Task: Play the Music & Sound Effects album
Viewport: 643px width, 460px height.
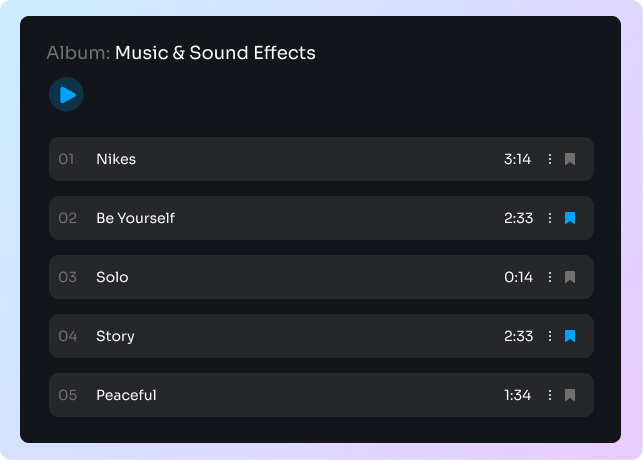Action: point(66,95)
